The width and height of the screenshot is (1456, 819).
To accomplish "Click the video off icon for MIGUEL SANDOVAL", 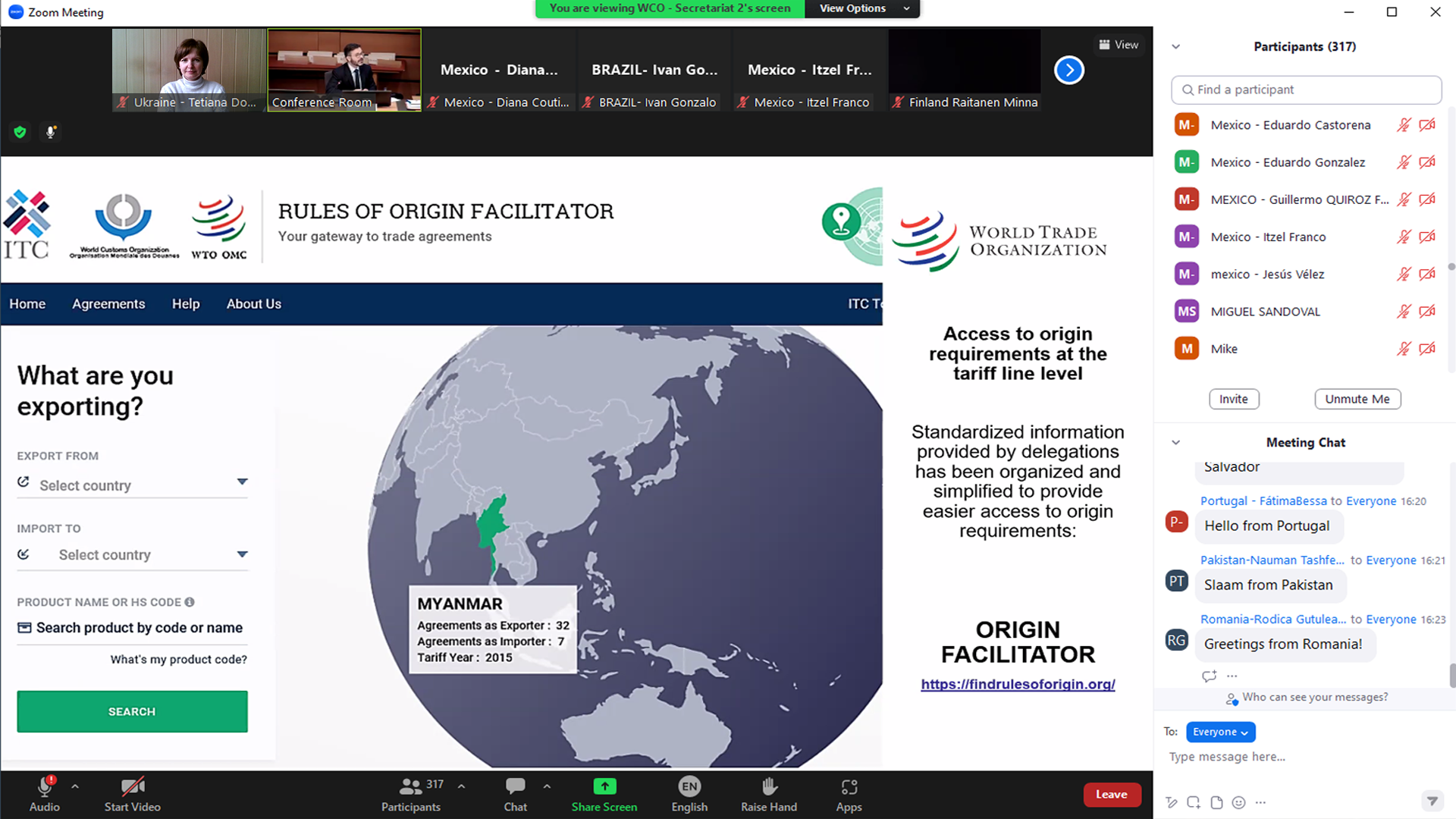I will [1427, 312].
